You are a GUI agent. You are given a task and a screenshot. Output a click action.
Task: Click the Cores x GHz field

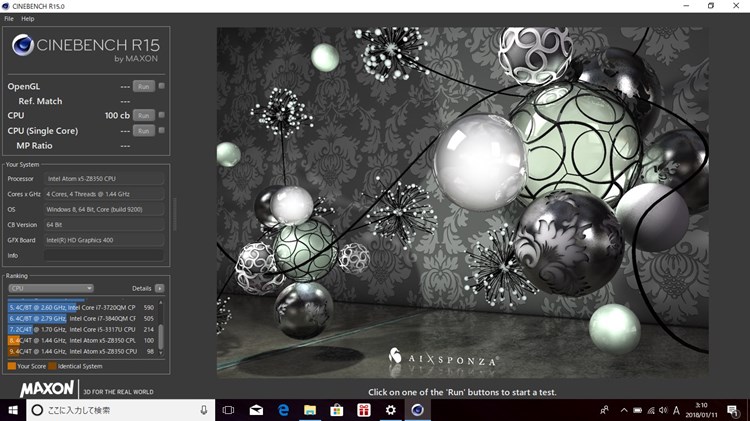104,194
